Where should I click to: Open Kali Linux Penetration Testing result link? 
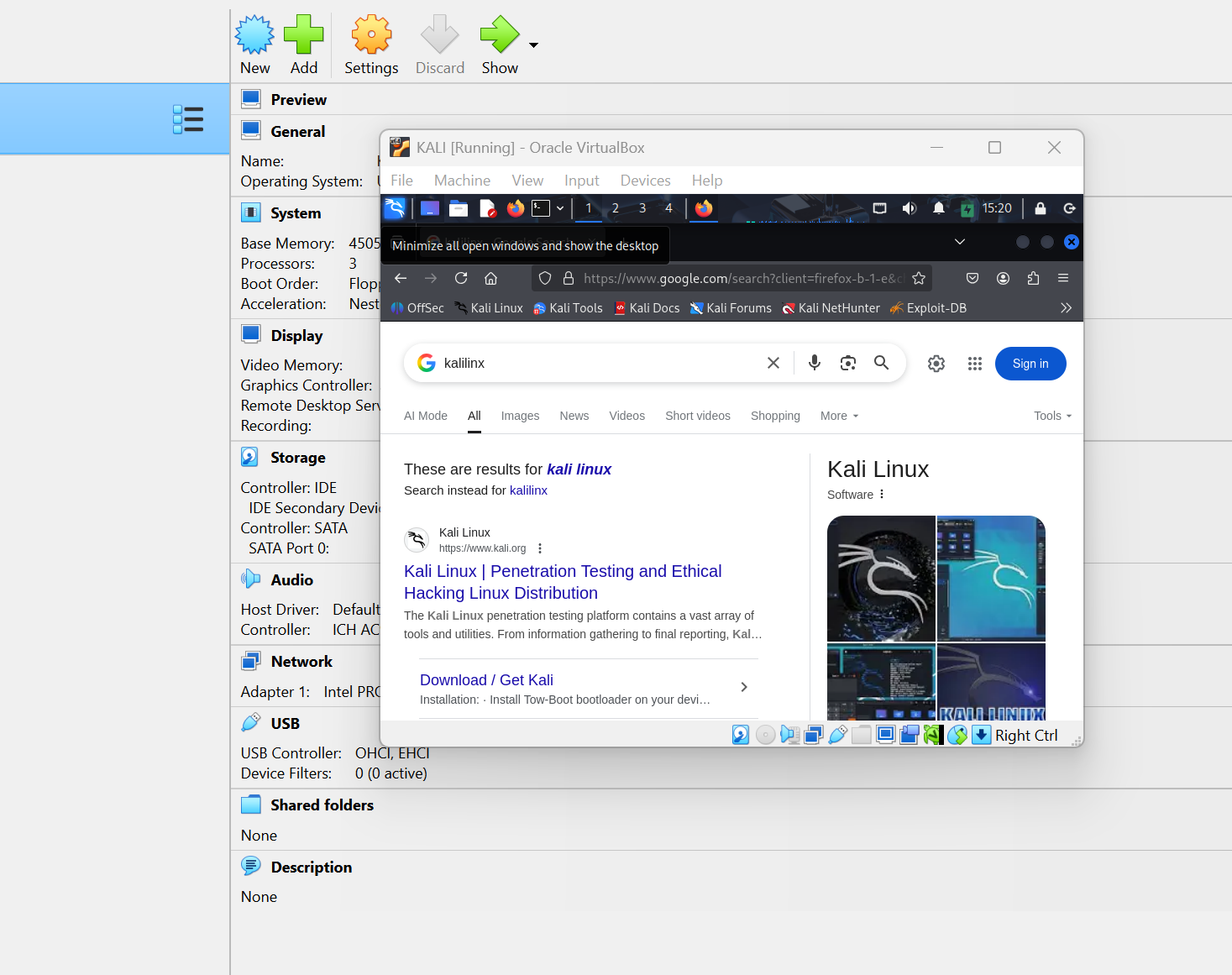click(x=563, y=582)
